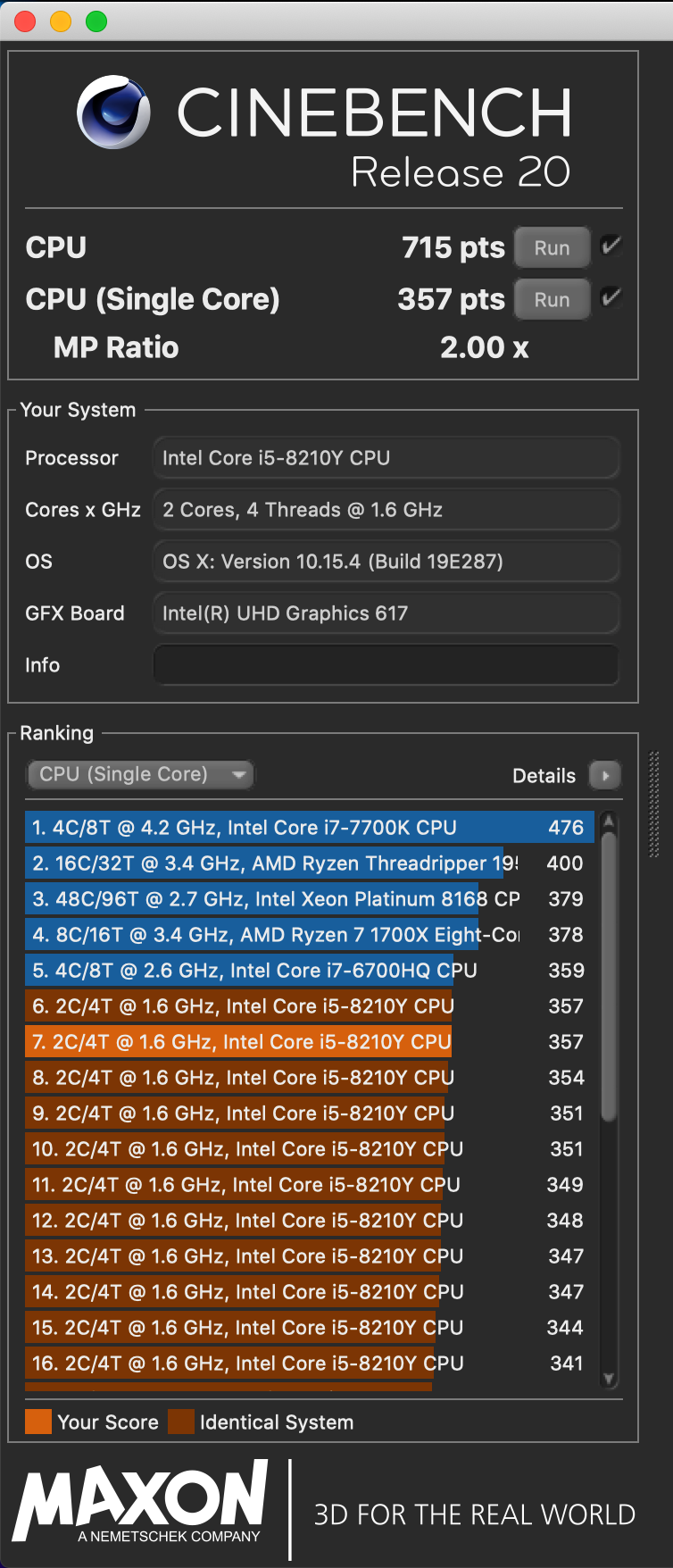The image size is (673, 1568).
Task: Click the Details arrow button
Action: click(605, 775)
